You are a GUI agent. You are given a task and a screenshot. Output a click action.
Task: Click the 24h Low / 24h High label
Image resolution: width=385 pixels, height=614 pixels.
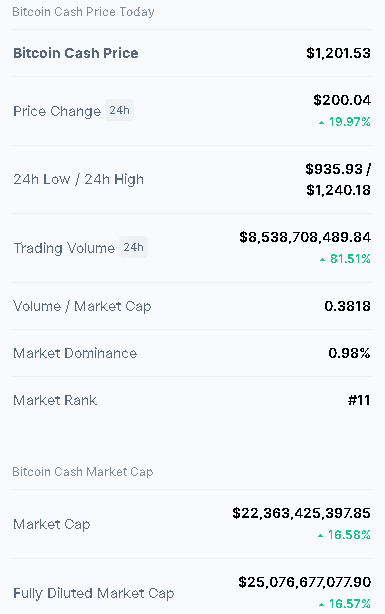pos(79,179)
